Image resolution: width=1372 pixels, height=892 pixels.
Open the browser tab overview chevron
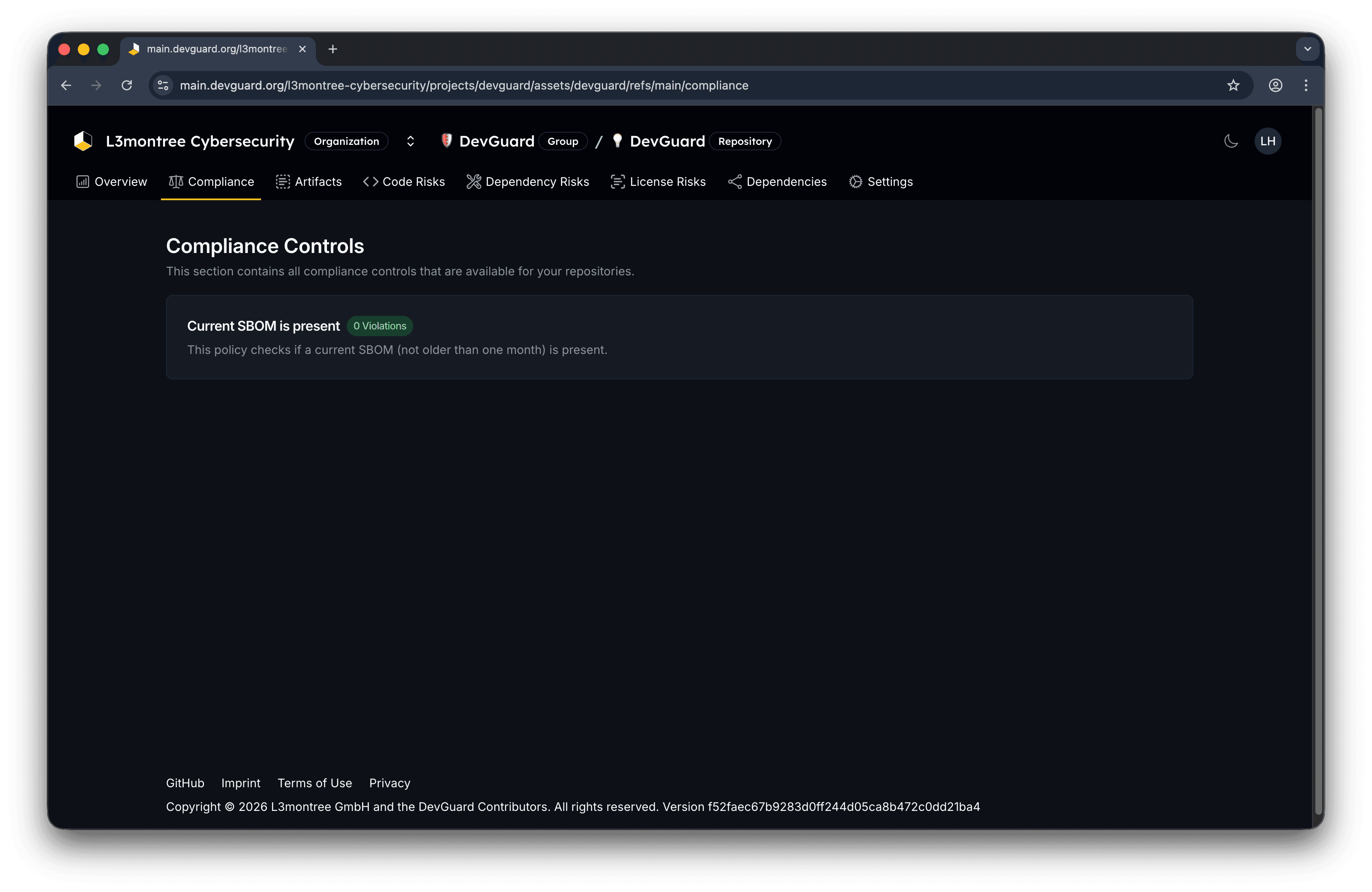(1307, 49)
